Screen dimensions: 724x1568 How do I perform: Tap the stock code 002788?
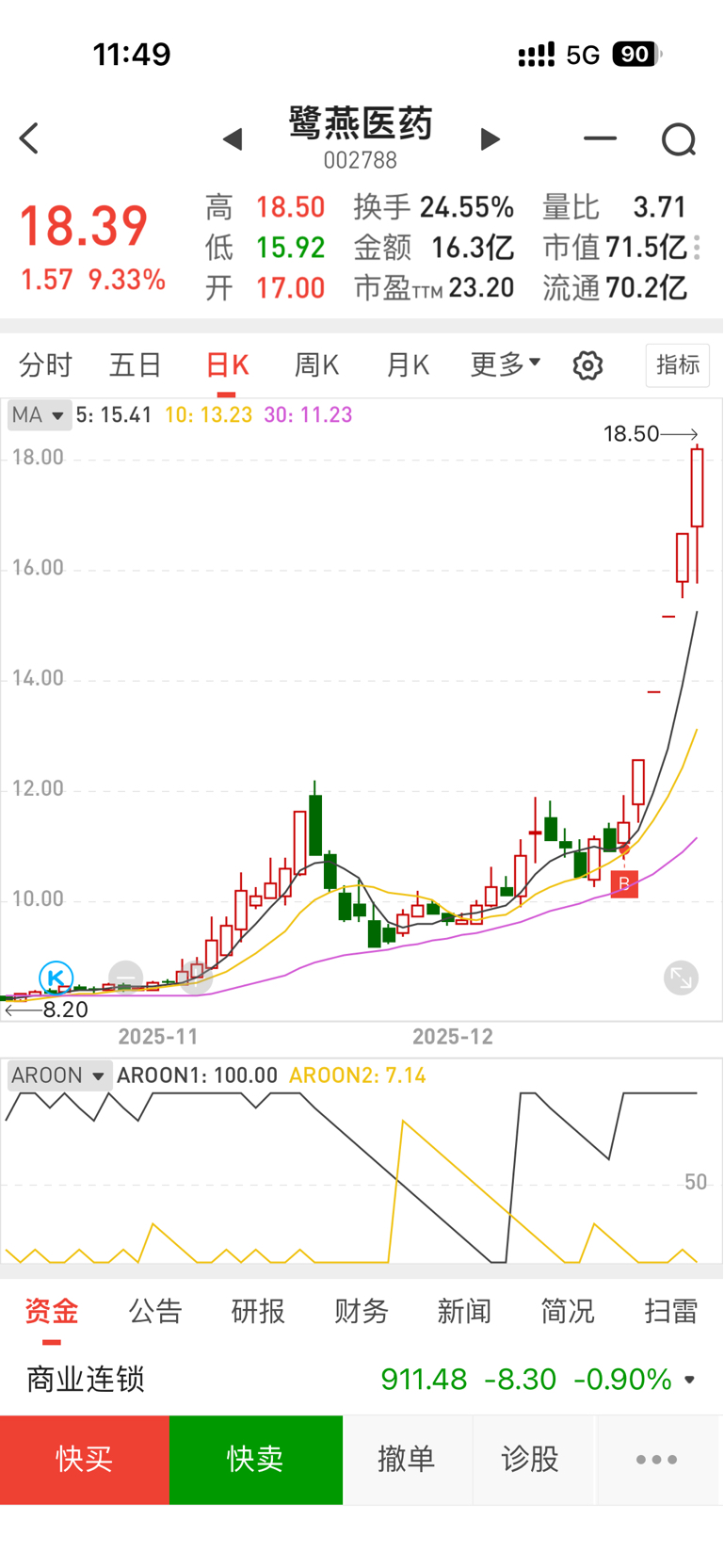361,161
